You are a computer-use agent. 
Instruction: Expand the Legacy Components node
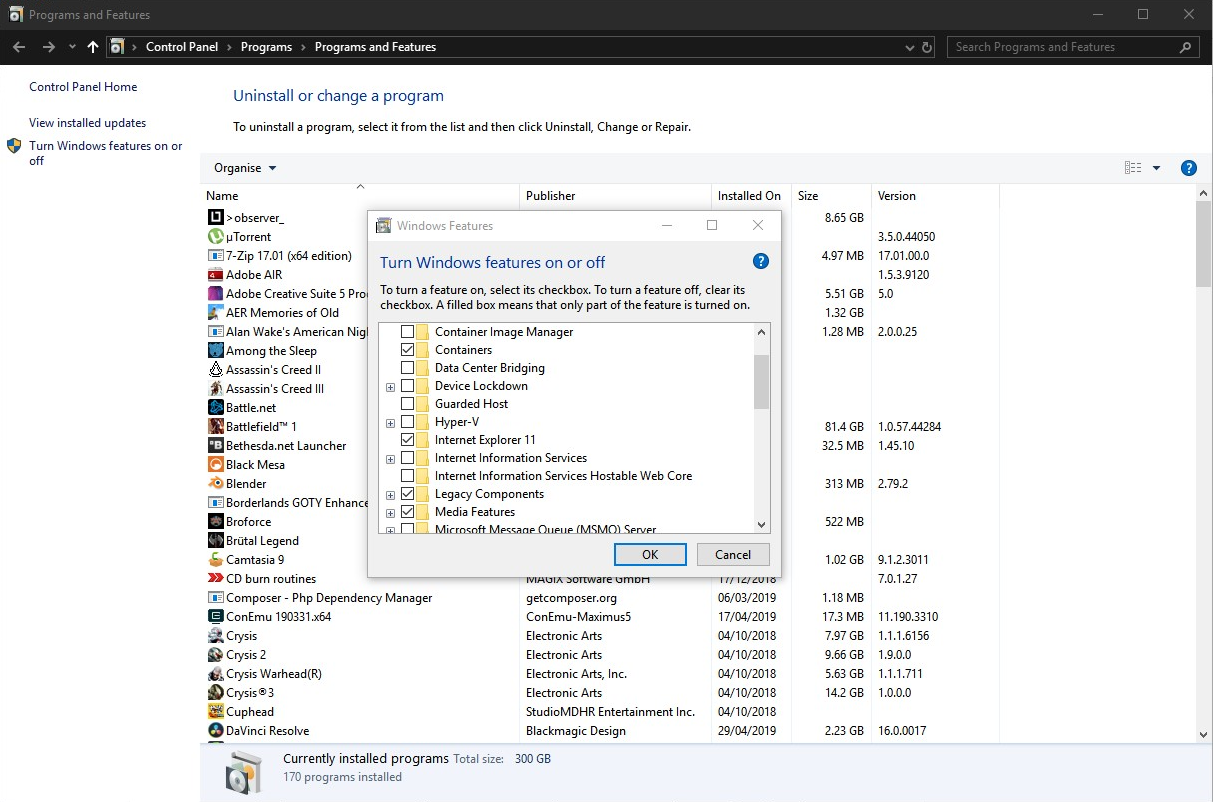tap(391, 494)
